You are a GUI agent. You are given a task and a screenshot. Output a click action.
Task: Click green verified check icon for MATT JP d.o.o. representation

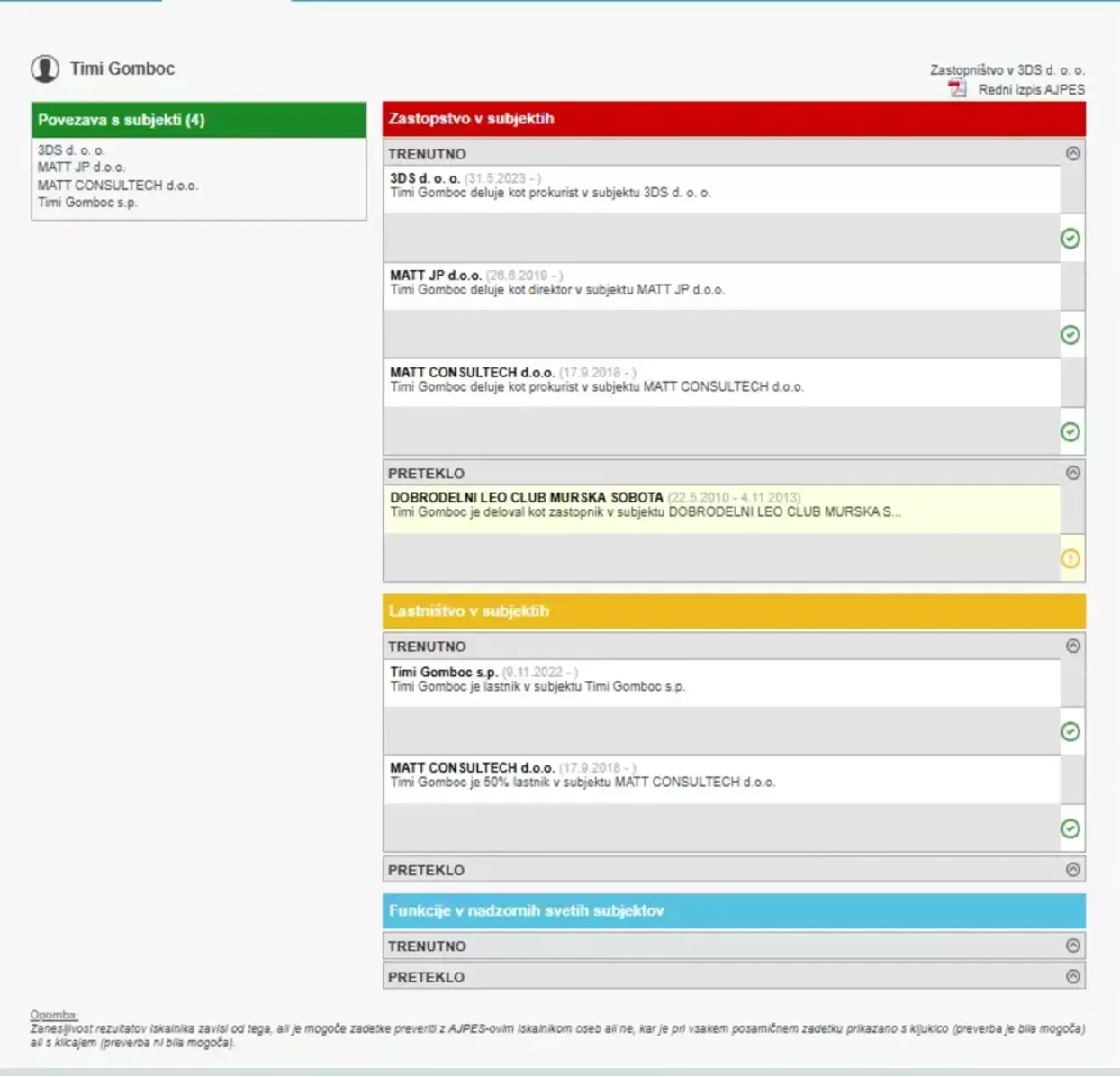click(x=1070, y=335)
